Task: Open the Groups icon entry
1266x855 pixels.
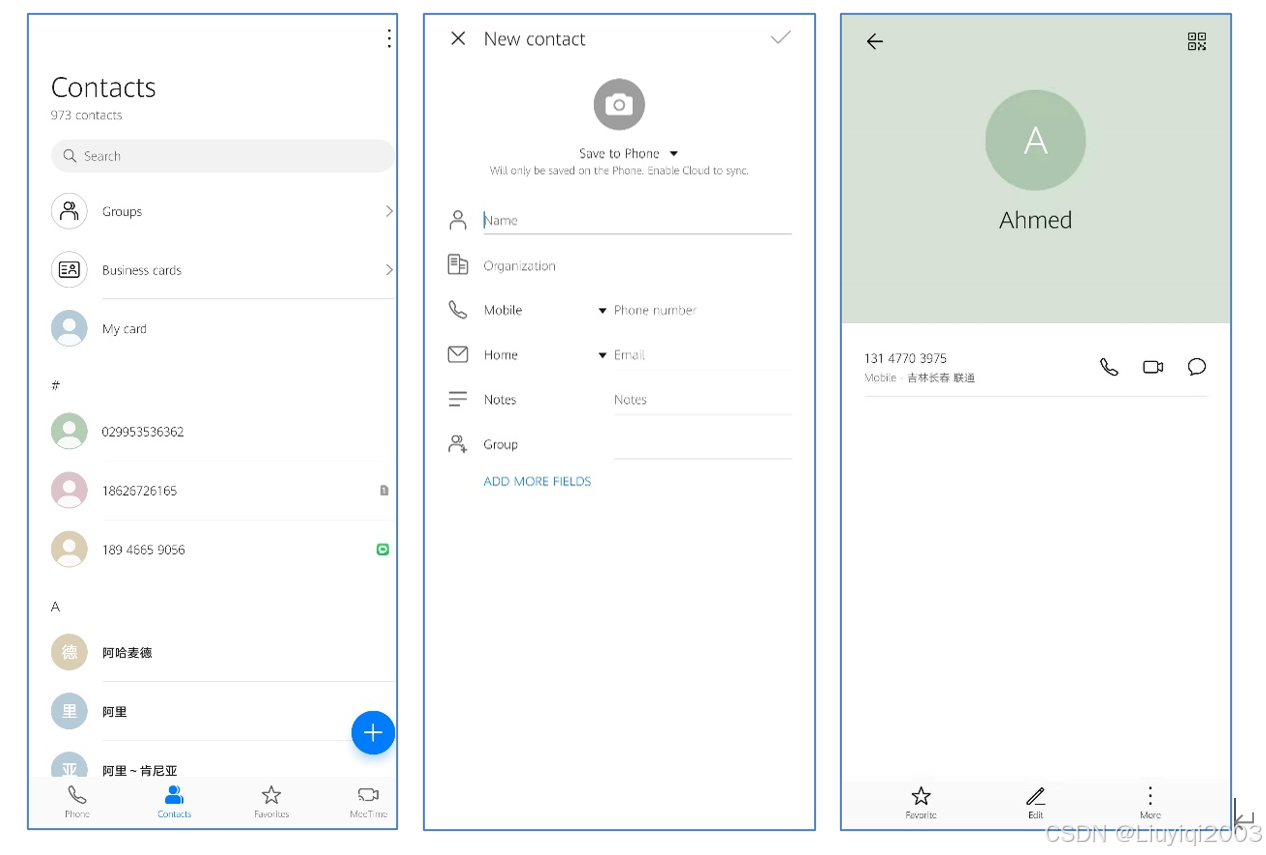Action: (69, 211)
